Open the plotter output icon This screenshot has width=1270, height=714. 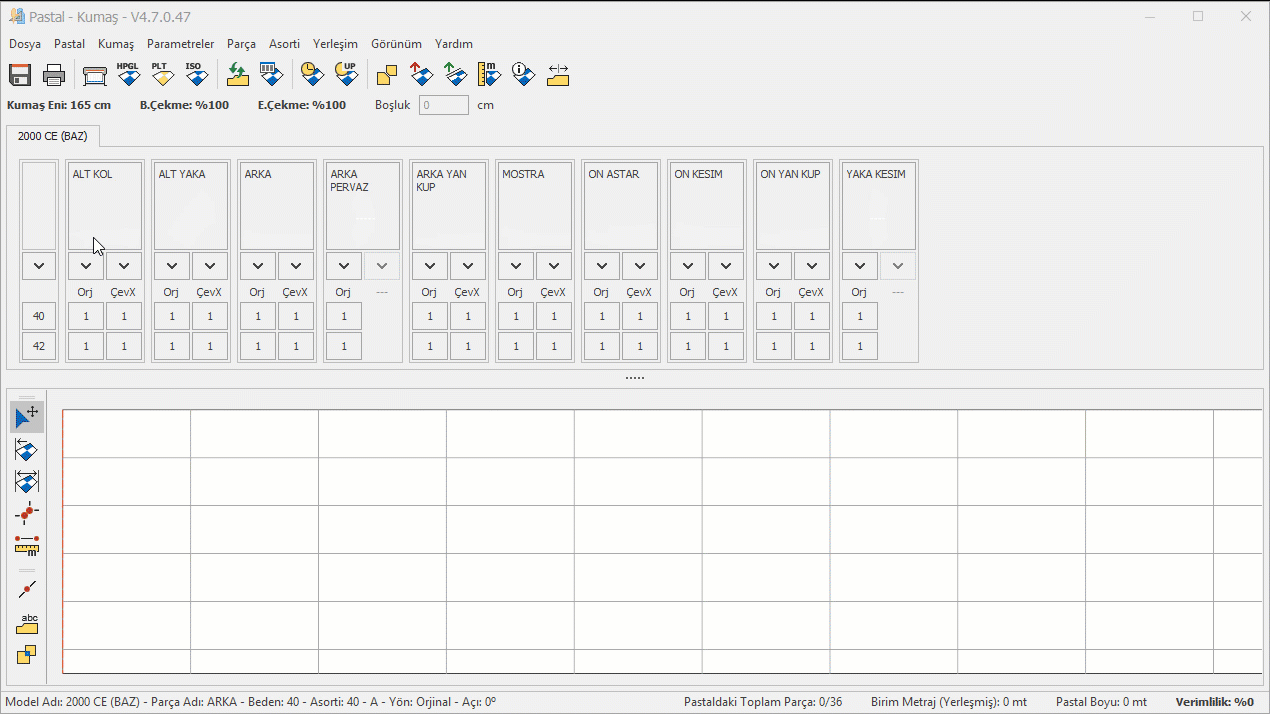(95, 75)
